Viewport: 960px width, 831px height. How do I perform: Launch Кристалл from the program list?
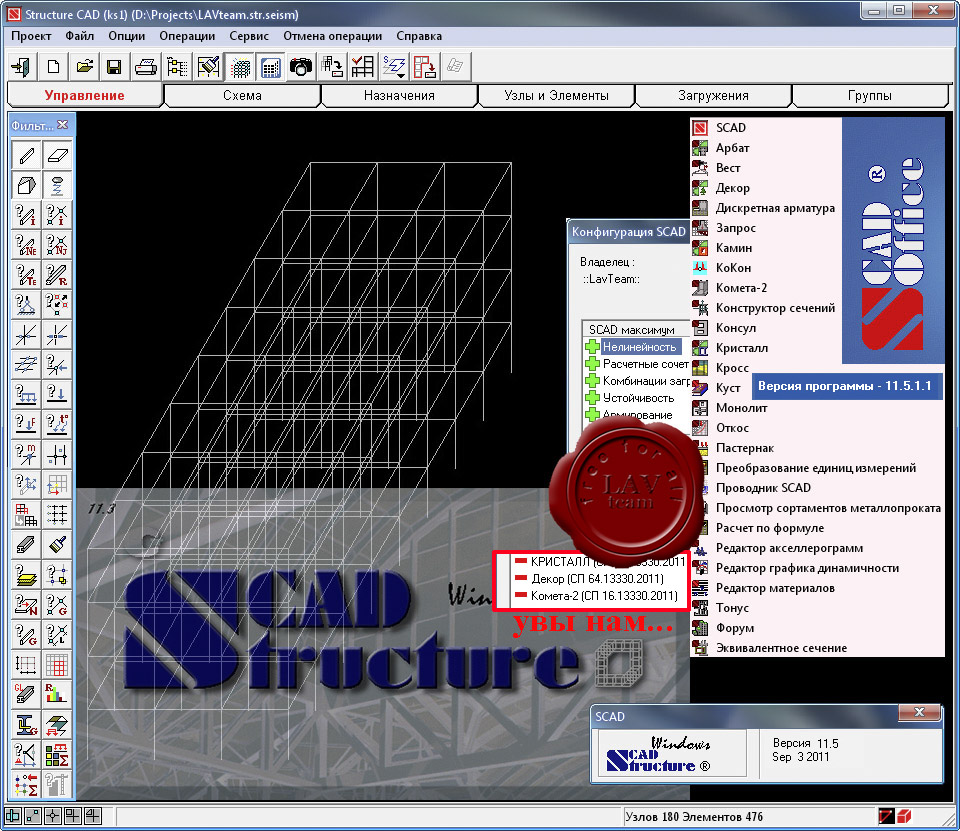741,348
